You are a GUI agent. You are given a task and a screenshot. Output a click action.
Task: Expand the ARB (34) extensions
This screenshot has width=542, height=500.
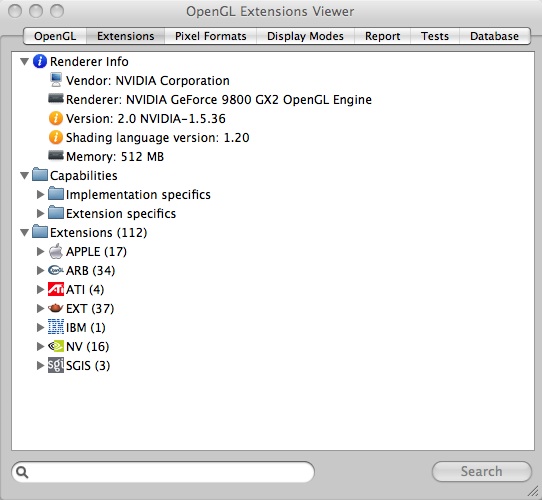(40, 270)
